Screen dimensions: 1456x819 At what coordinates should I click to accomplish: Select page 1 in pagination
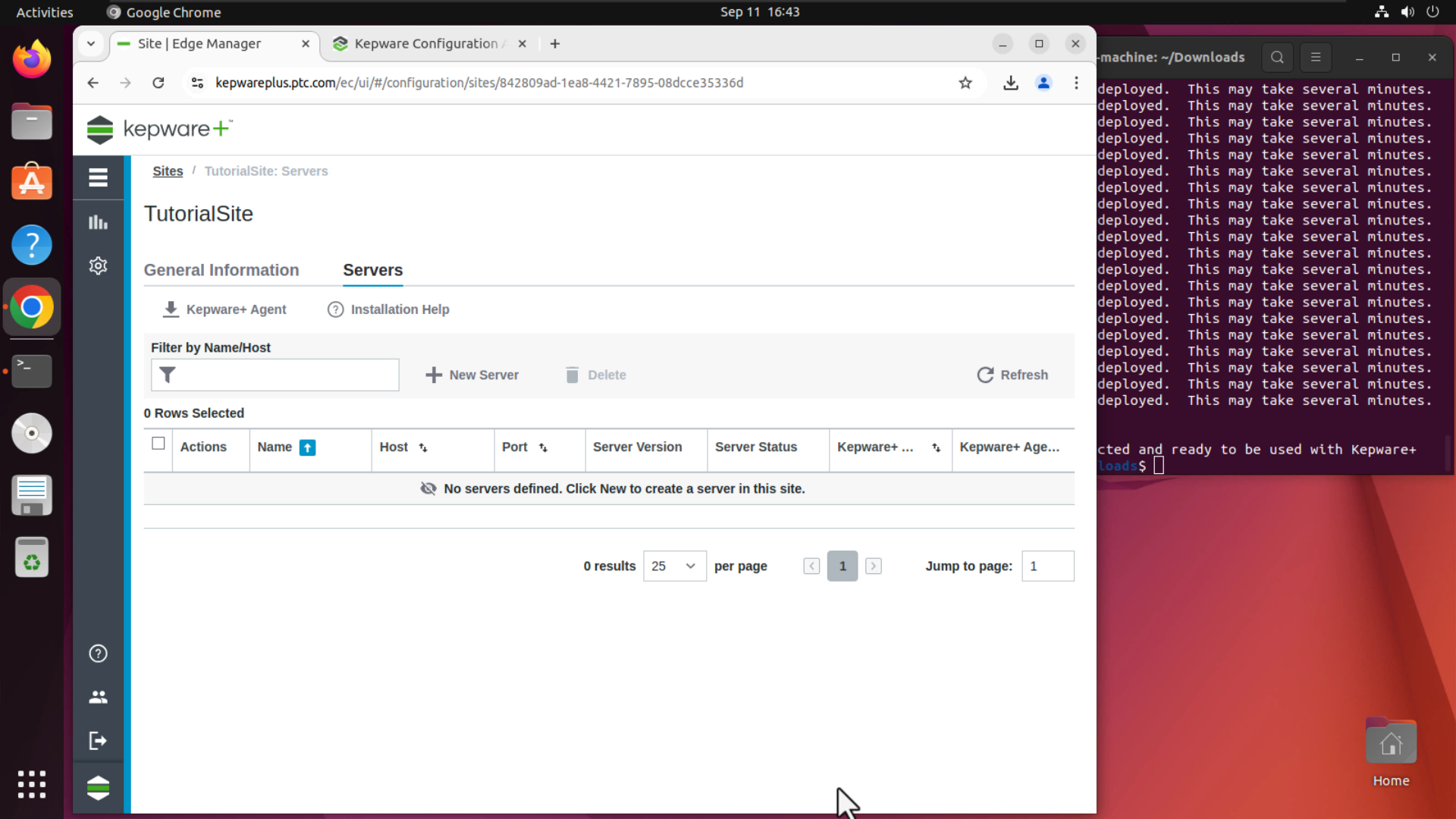(x=843, y=566)
